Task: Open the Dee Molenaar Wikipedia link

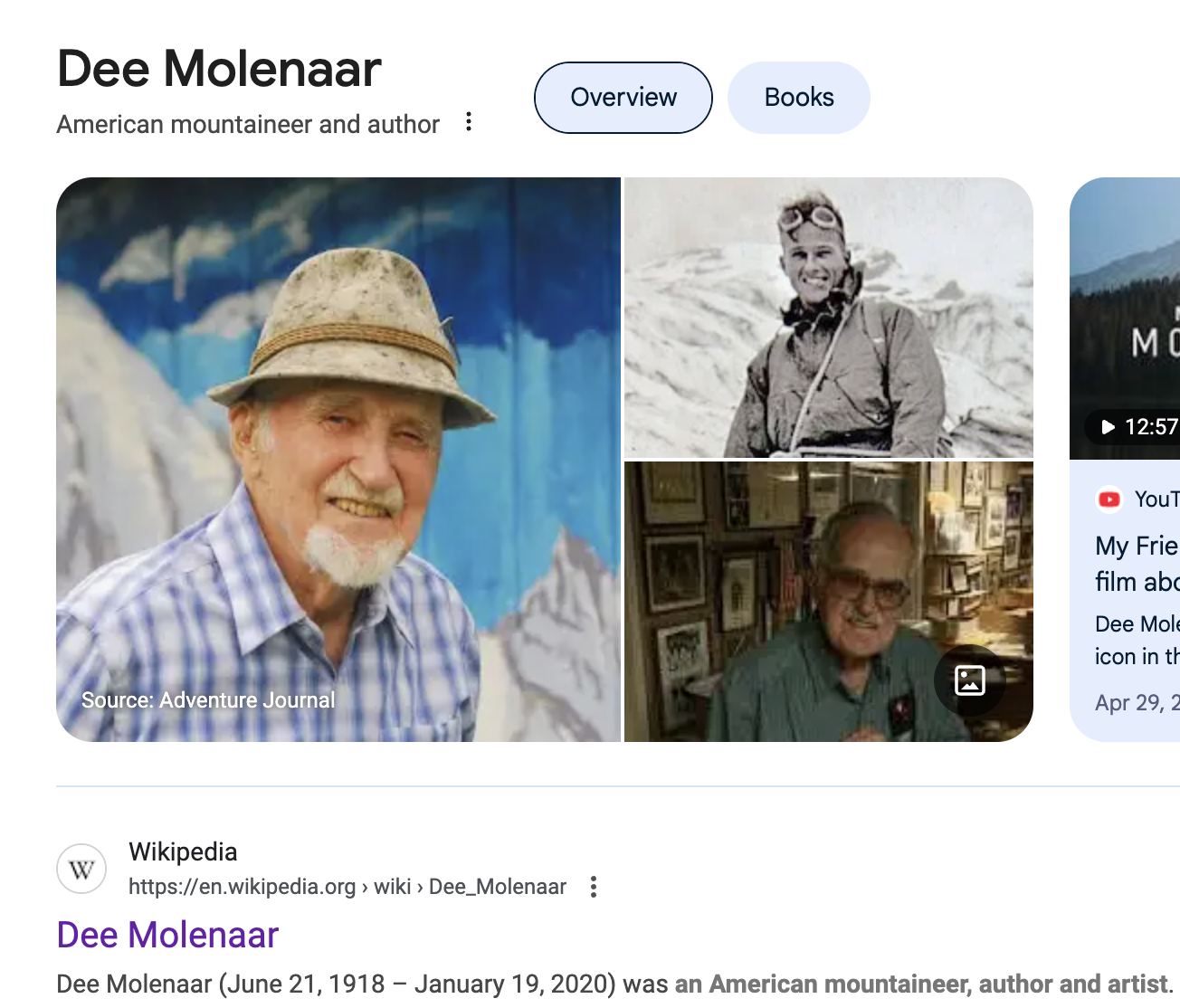Action: (167, 935)
